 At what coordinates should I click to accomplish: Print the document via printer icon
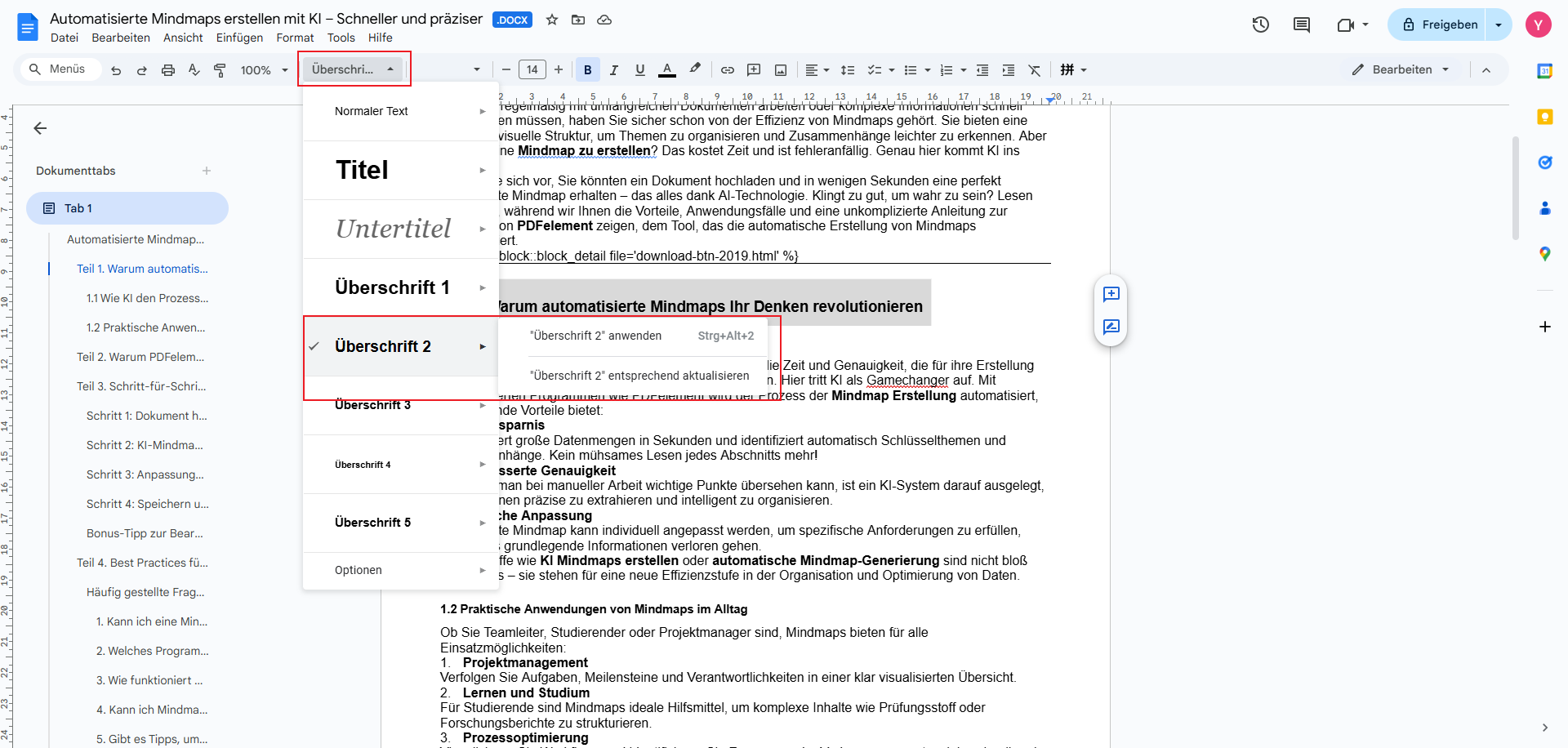click(x=168, y=70)
